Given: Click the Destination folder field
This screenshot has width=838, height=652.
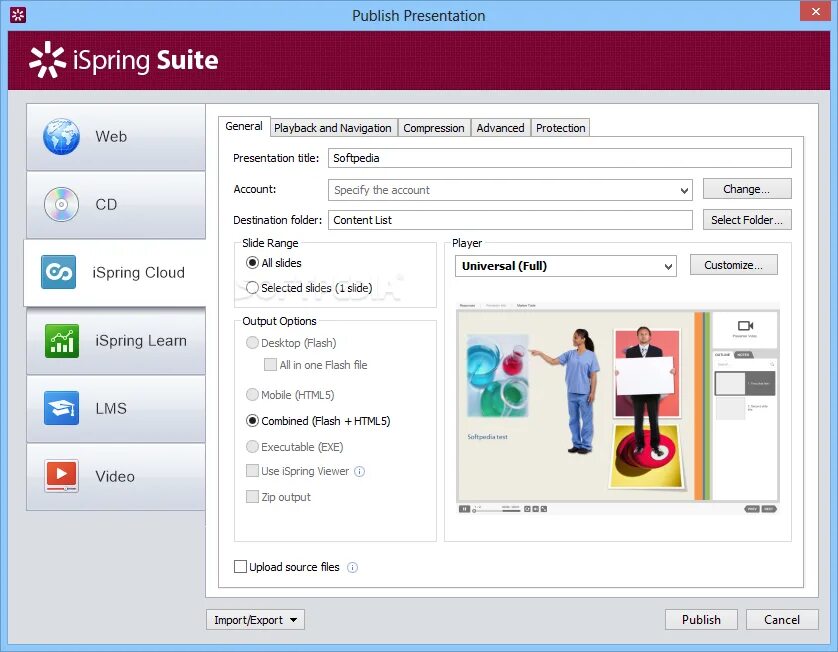Looking at the screenshot, I should pyautogui.click(x=510, y=220).
